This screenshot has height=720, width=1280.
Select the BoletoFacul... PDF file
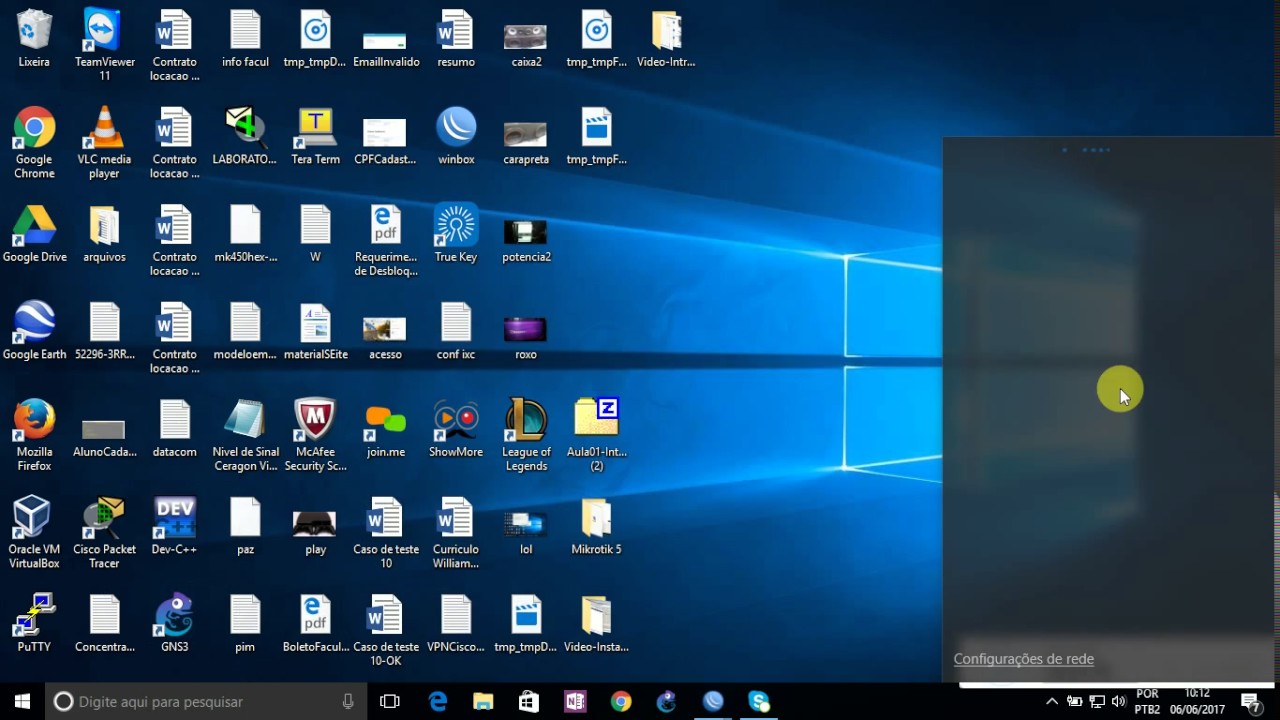pos(315,624)
